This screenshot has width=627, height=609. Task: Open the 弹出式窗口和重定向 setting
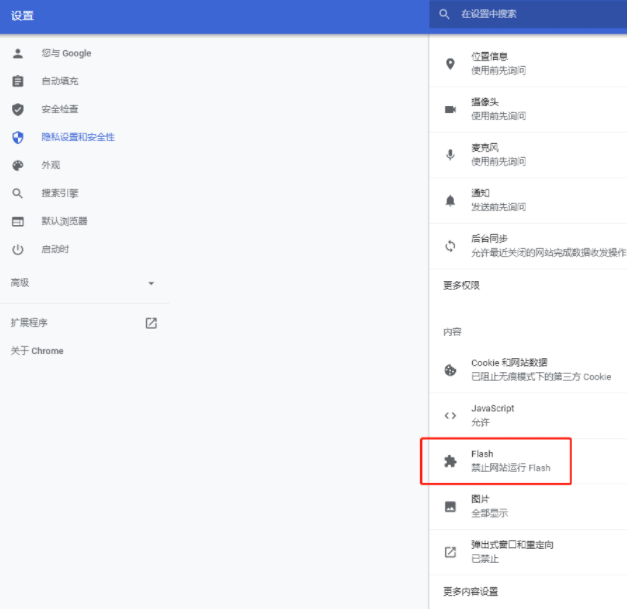[528, 552]
